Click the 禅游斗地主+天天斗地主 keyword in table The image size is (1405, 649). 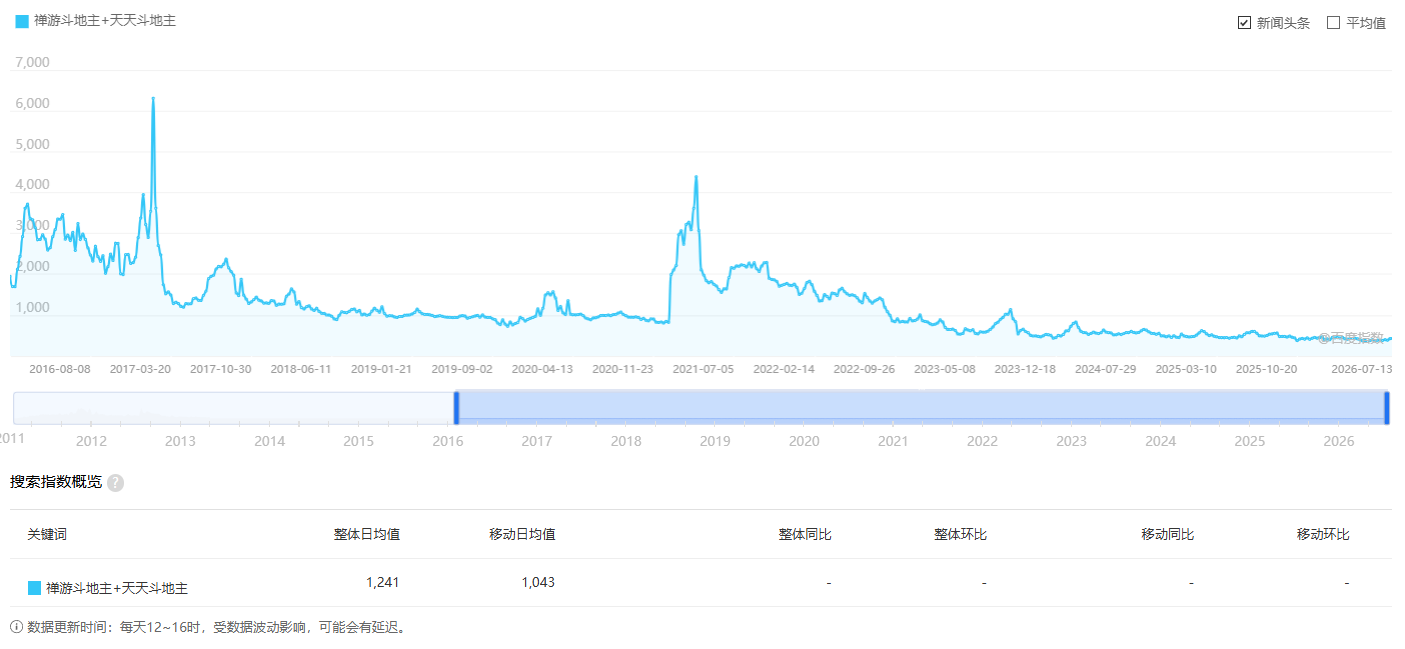(x=117, y=589)
